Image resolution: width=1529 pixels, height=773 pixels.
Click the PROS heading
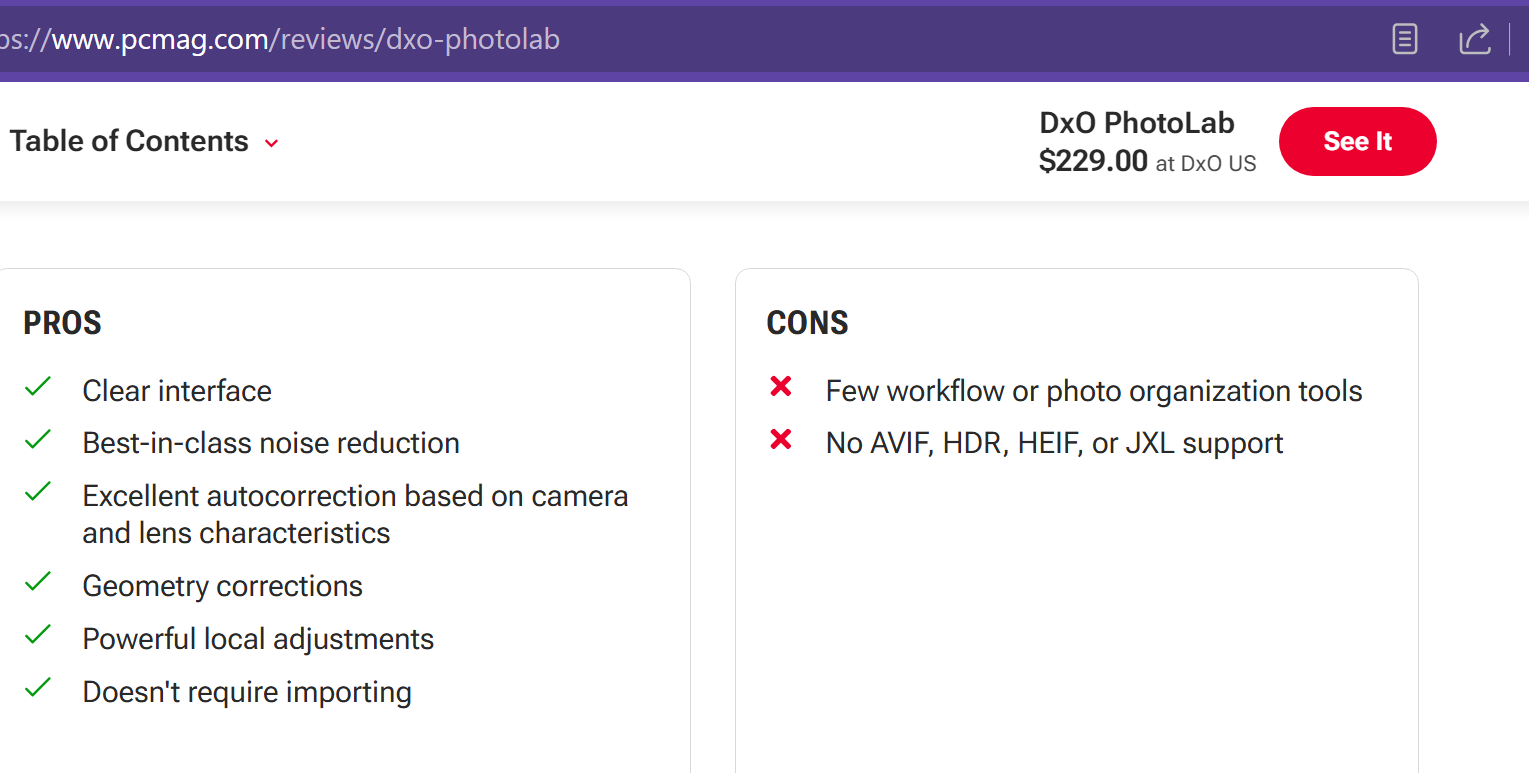coord(62,323)
